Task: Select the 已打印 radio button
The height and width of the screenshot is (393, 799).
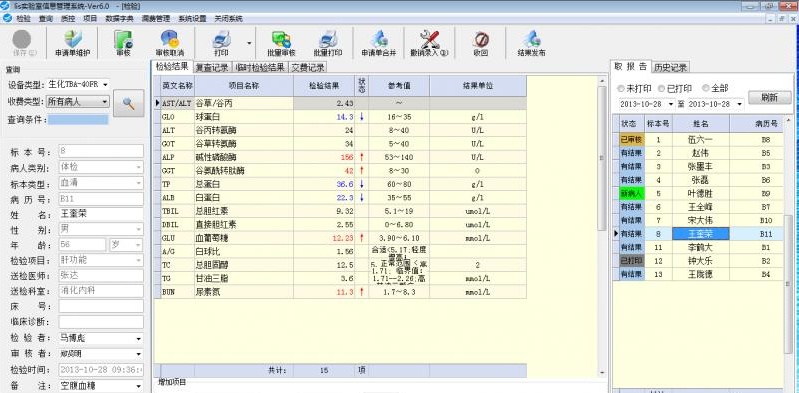Action: tap(661, 89)
